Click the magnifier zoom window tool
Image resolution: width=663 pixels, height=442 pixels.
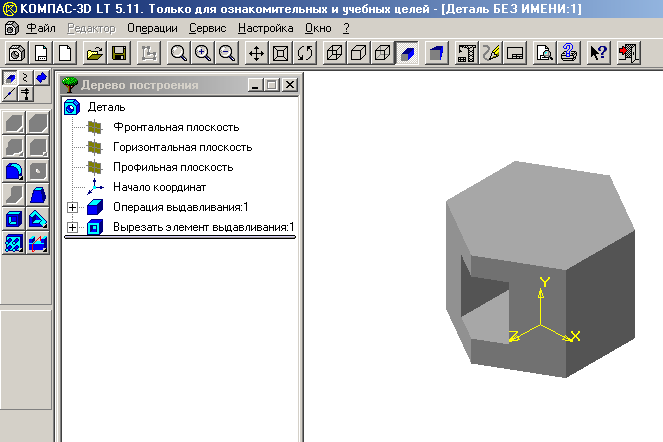178,53
